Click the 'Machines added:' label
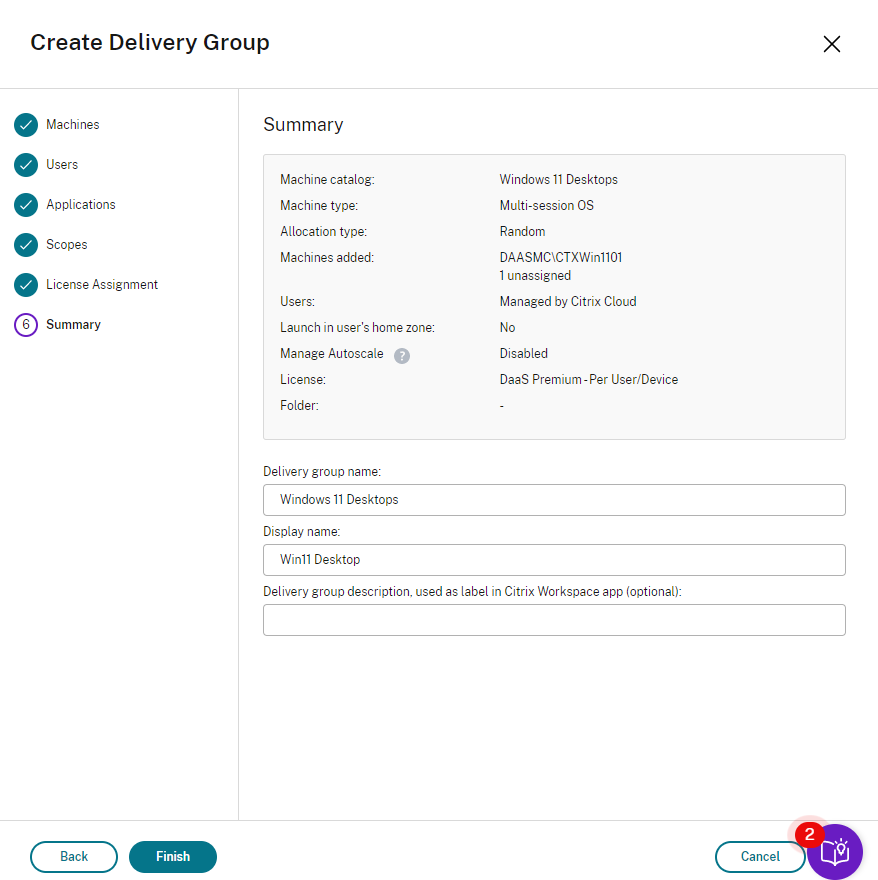 click(x=327, y=258)
